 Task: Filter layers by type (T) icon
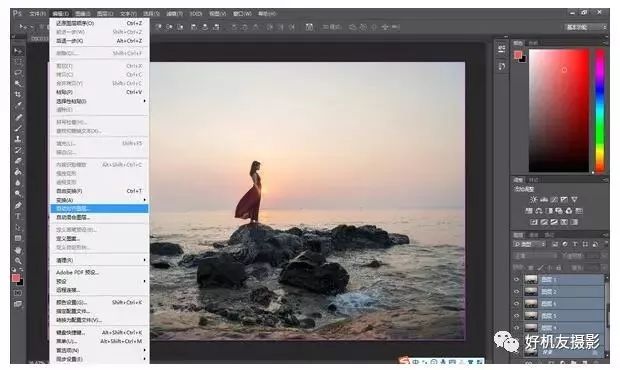[x=575, y=244]
